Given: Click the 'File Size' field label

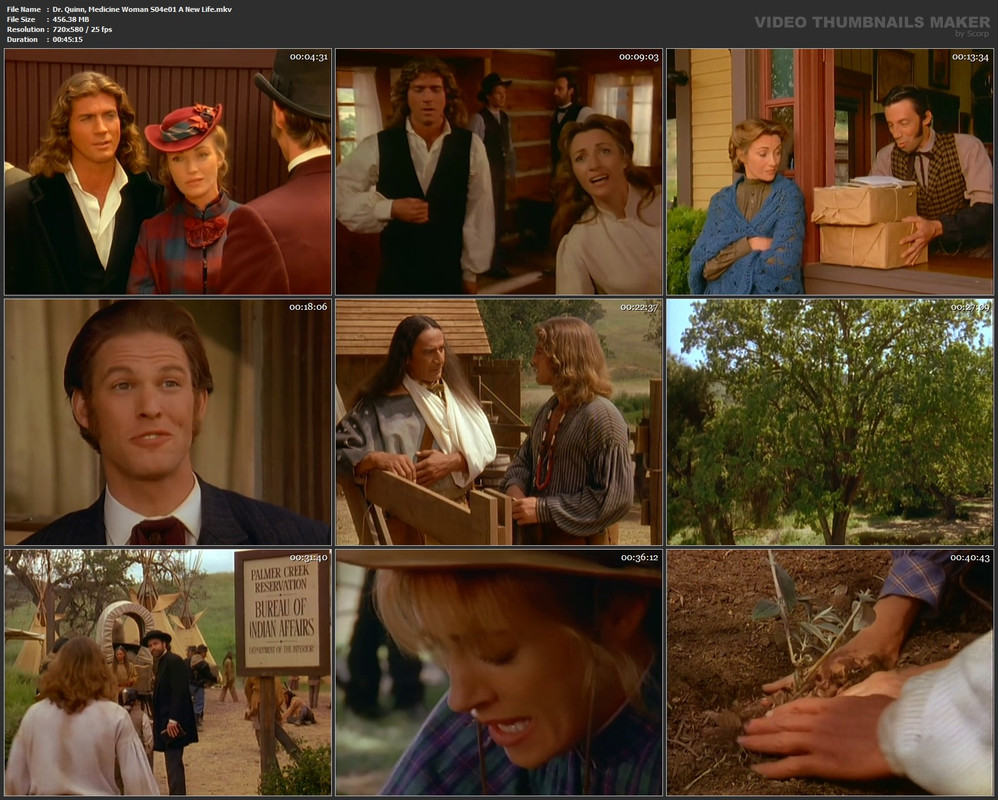Looking at the screenshot, I should [x=21, y=20].
